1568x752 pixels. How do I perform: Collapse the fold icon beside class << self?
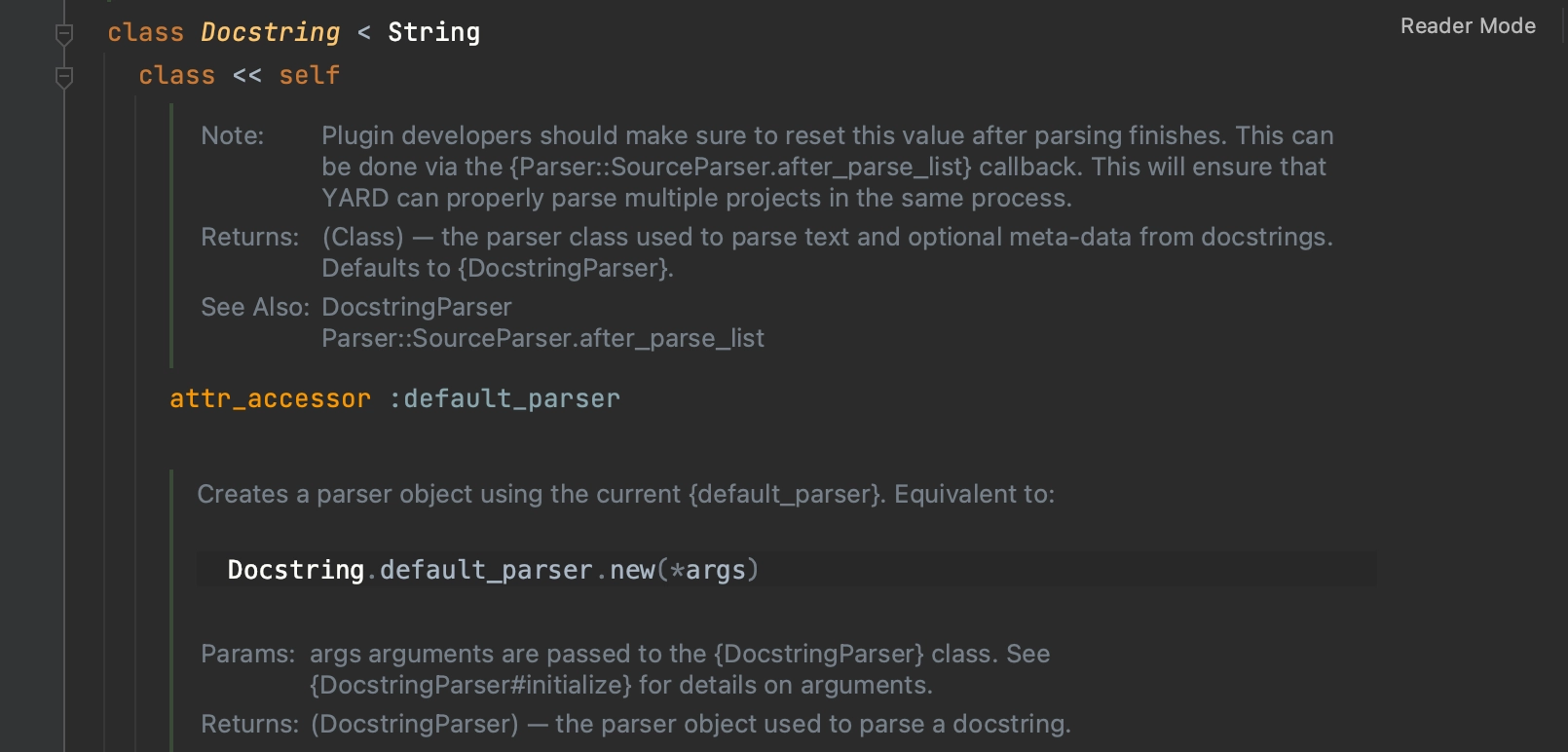(64, 77)
